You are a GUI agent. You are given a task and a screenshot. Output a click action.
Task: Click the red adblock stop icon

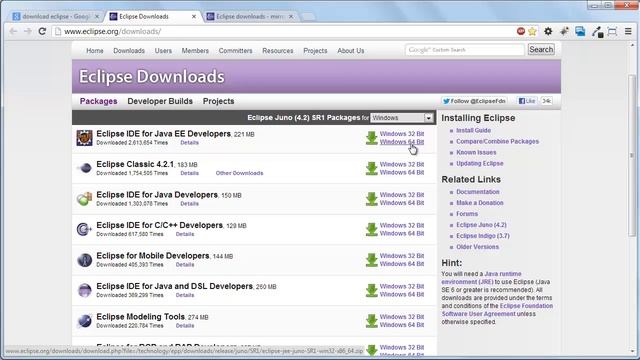(521, 31)
